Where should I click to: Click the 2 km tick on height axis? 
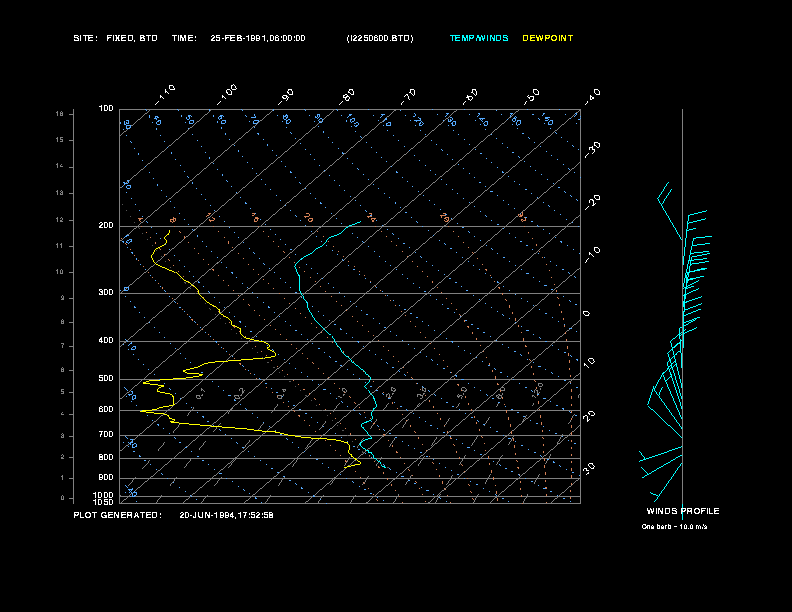coord(63,457)
